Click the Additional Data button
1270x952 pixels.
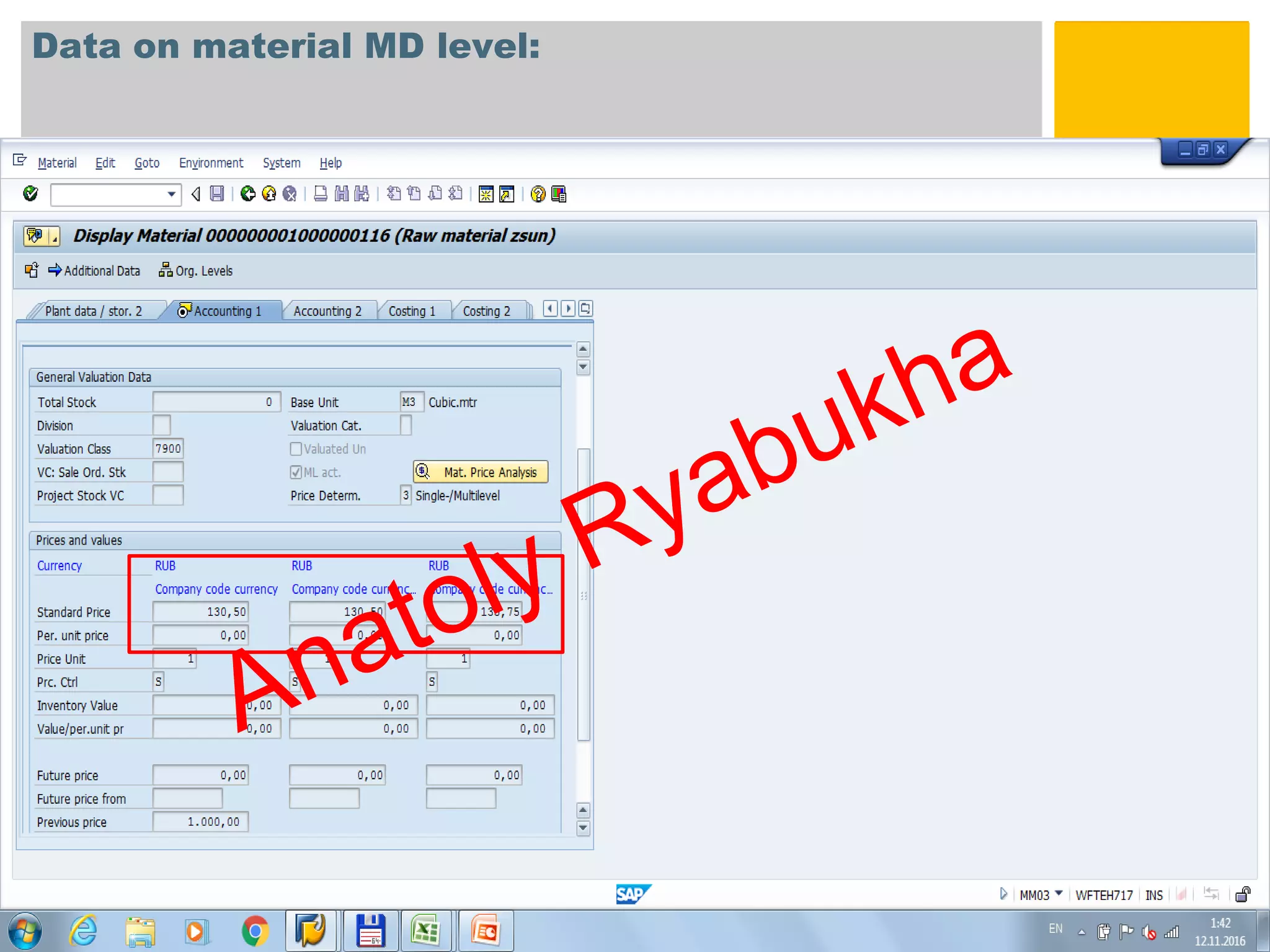pos(94,271)
